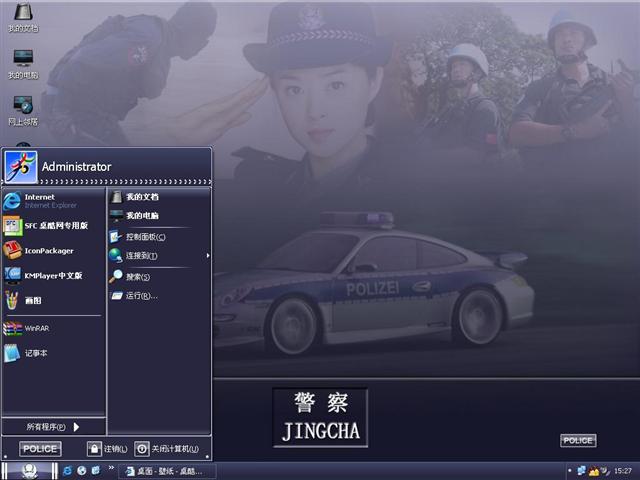
Task: Click the Administrator user avatar picture
Action: point(21,167)
